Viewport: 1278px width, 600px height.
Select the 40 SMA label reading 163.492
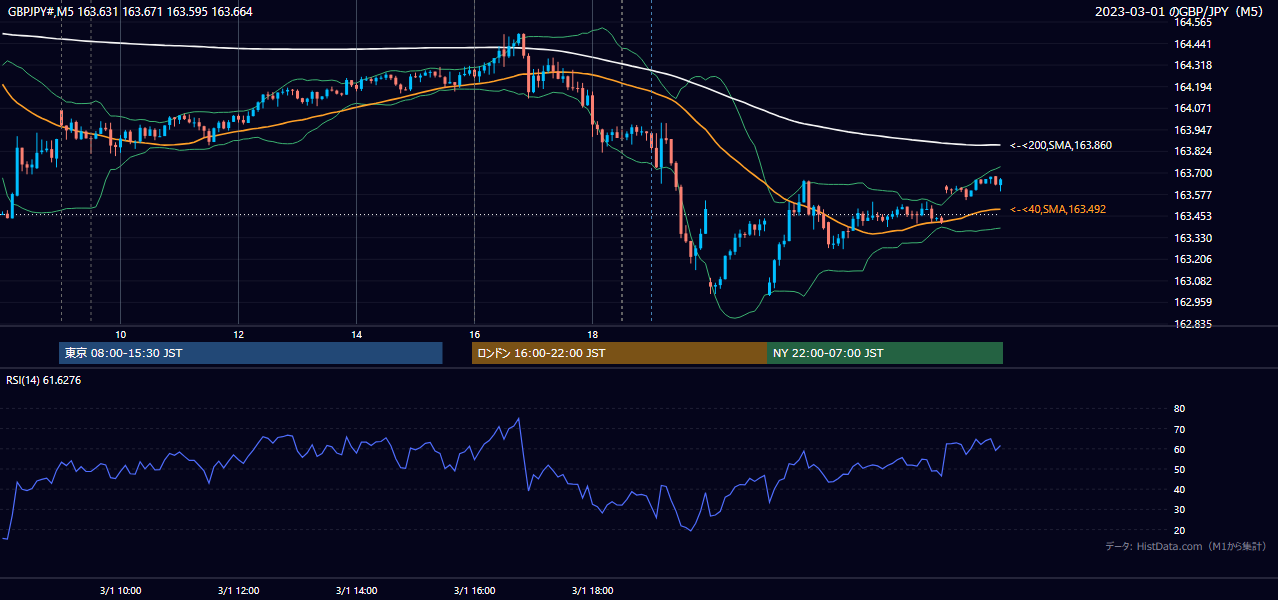1058,209
